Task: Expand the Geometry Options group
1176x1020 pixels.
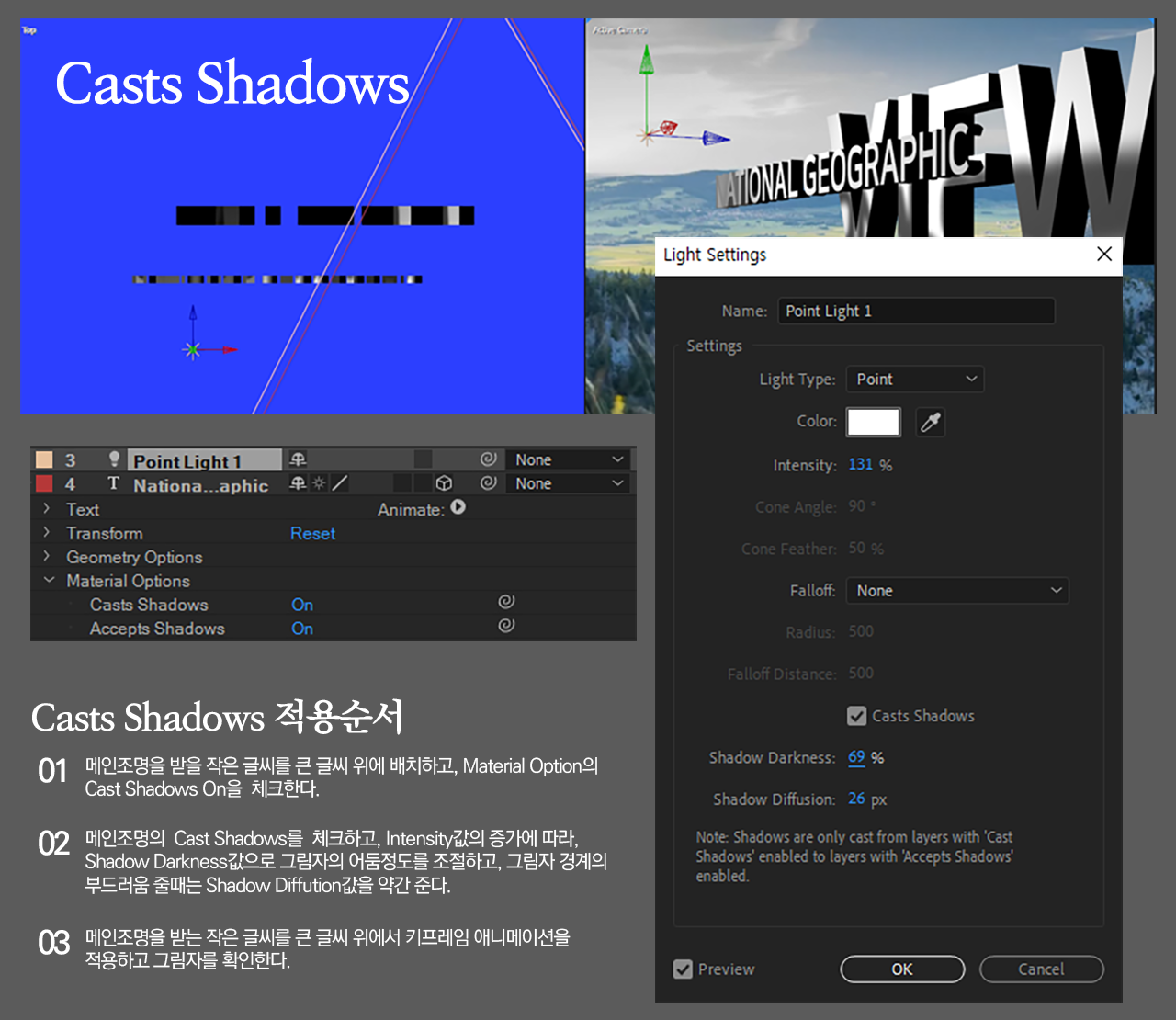Action: (47, 555)
